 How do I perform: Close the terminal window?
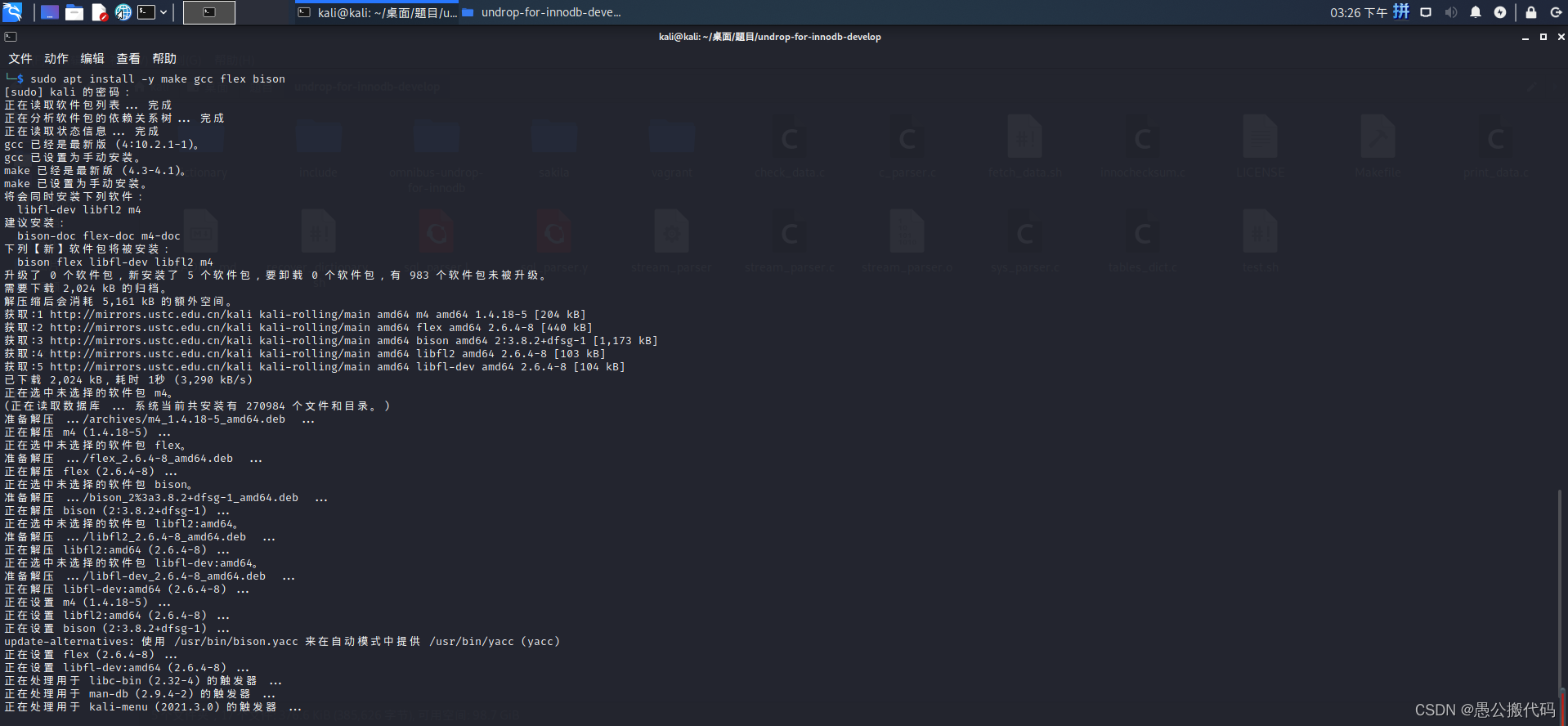click(x=1561, y=37)
